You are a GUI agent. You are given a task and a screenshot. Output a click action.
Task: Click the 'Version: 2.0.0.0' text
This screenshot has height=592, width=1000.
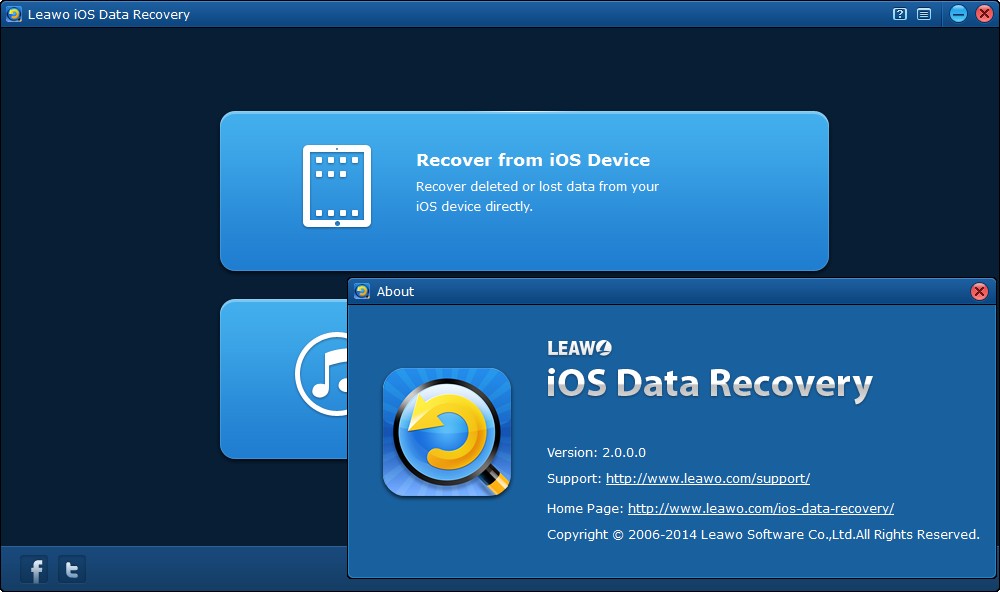pyautogui.click(x=596, y=452)
